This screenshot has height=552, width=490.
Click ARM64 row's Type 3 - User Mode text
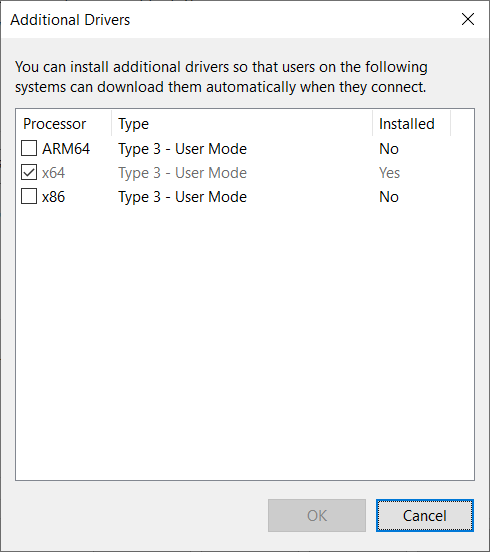[182, 149]
